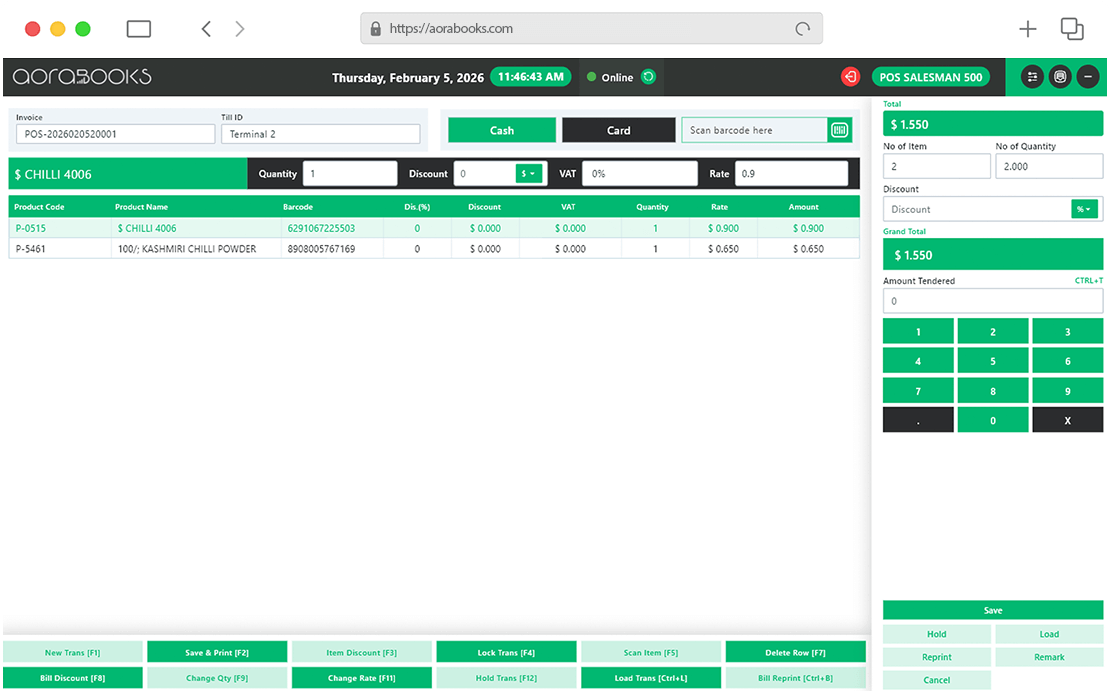Click the round minus icon in header

tap(1087, 77)
